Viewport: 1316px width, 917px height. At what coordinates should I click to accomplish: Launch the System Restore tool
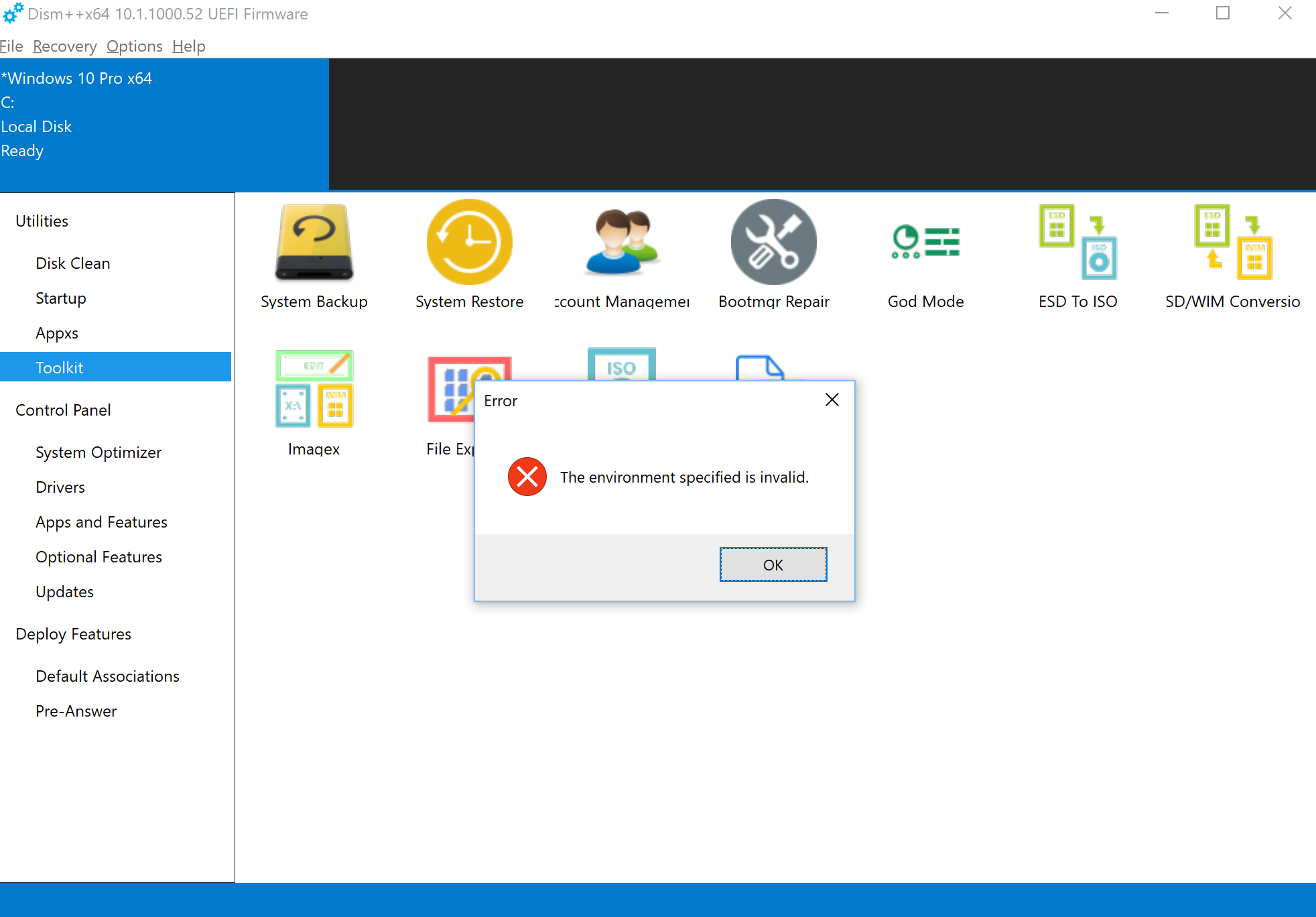tap(469, 255)
